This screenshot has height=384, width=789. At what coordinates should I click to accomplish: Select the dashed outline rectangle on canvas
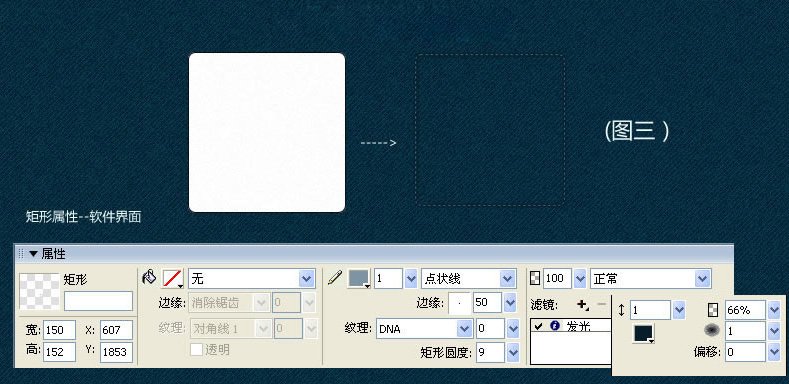click(490, 130)
